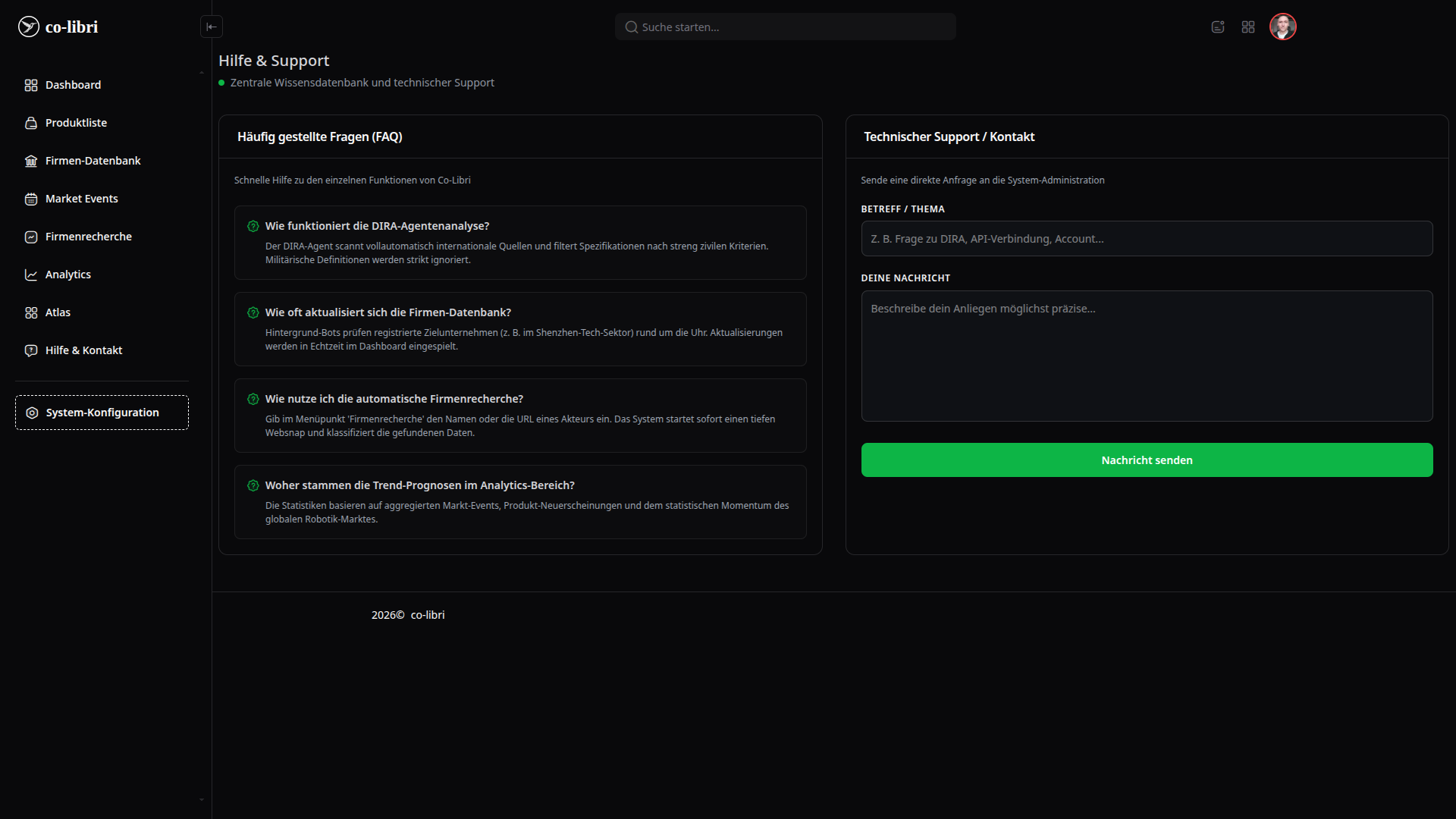Image resolution: width=1456 pixels, height=819 pixels.
Task: Click the Analytics chart icon
Action: 31,275
